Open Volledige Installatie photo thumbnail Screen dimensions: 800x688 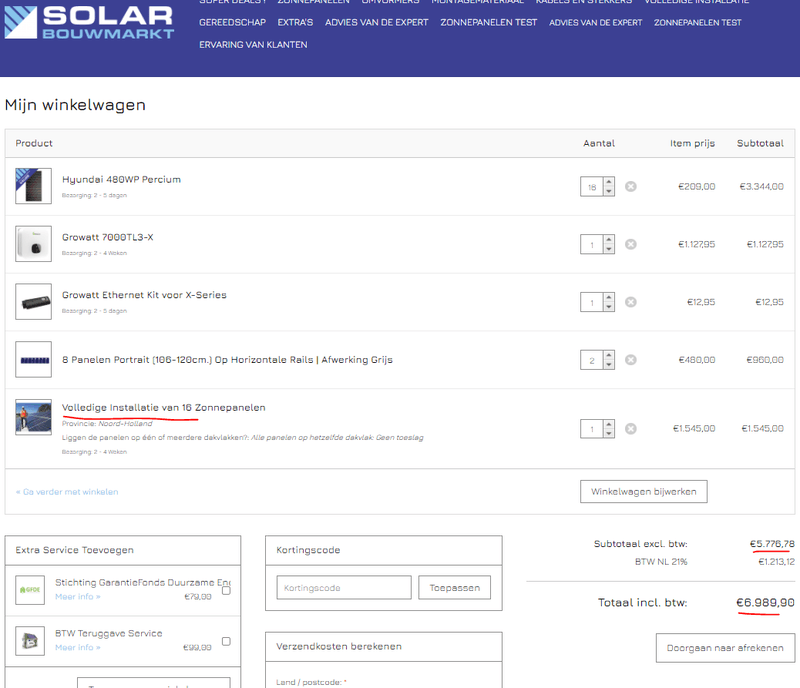point(33,417)
